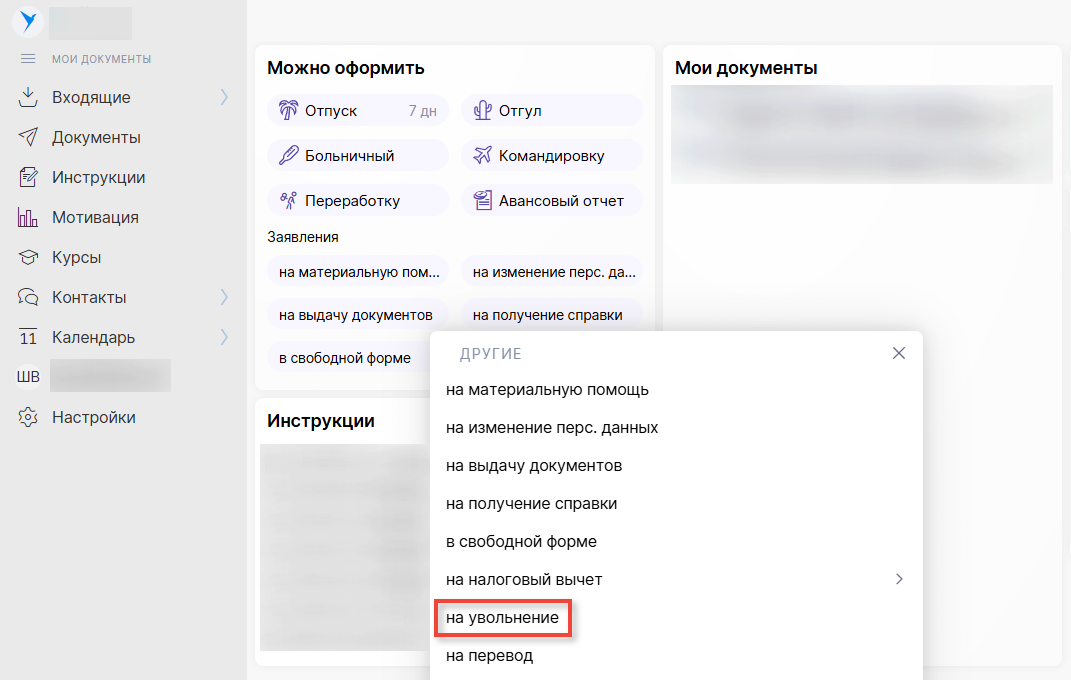Open Мотивация bar chart icon
Viewport: 1071px width, 680px height.
pyautogui.click(x=28, y=217)
